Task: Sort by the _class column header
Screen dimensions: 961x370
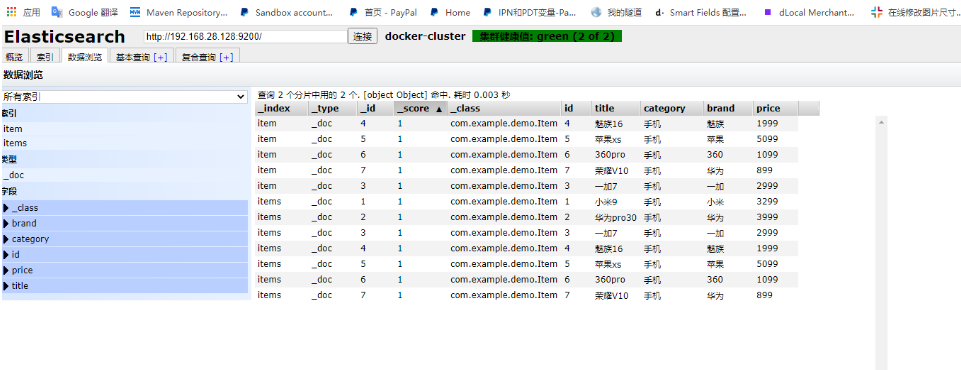Action: (x=504, y=108)
